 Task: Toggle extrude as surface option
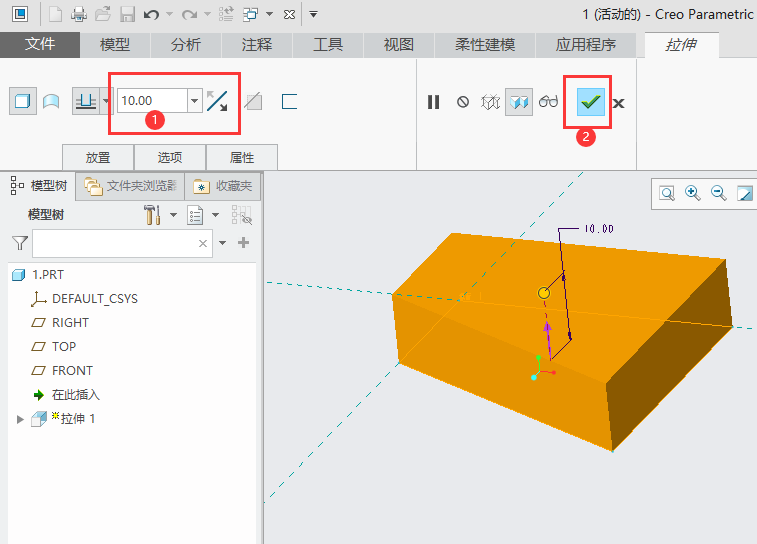(x=50, y=101)
